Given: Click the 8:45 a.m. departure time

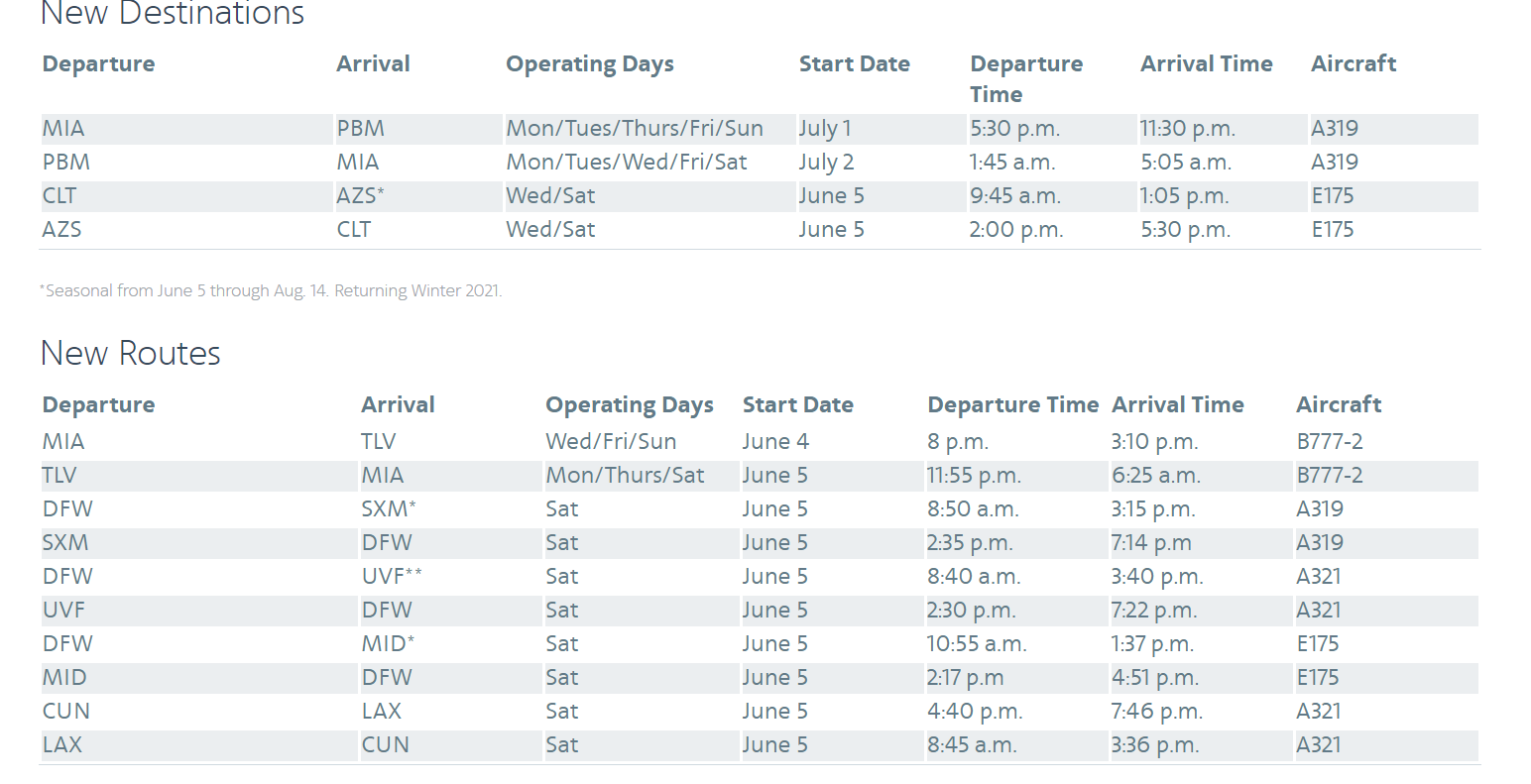Looking at the screenshot, I should click(x=972, y=745).
